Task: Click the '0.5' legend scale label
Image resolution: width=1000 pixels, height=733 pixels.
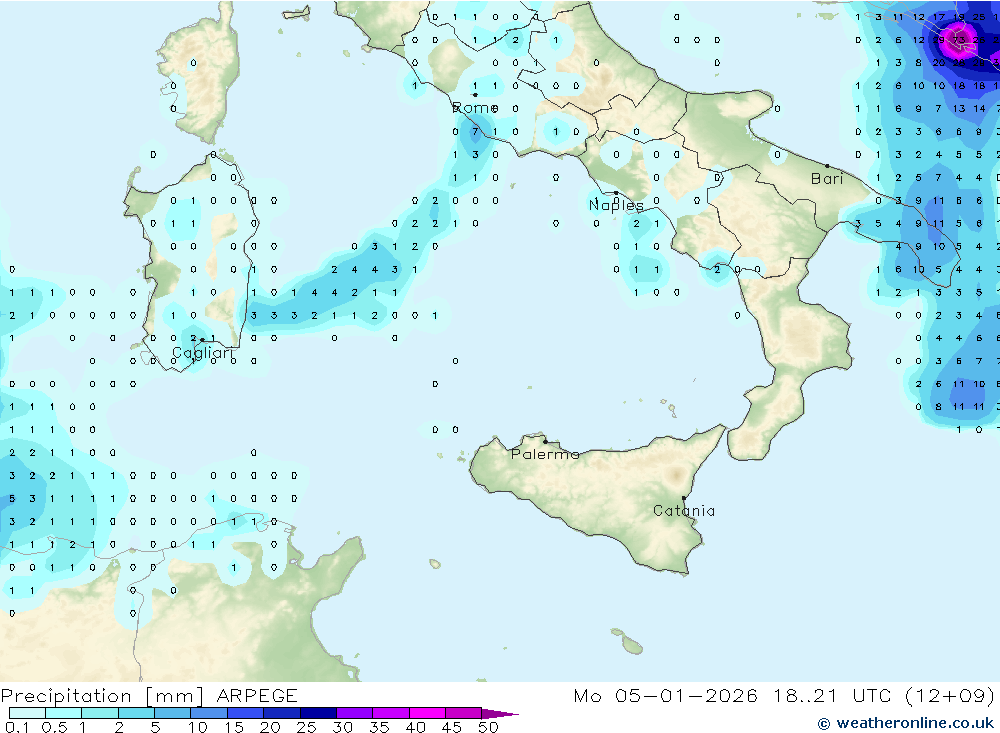Action: tap(54, 727)
